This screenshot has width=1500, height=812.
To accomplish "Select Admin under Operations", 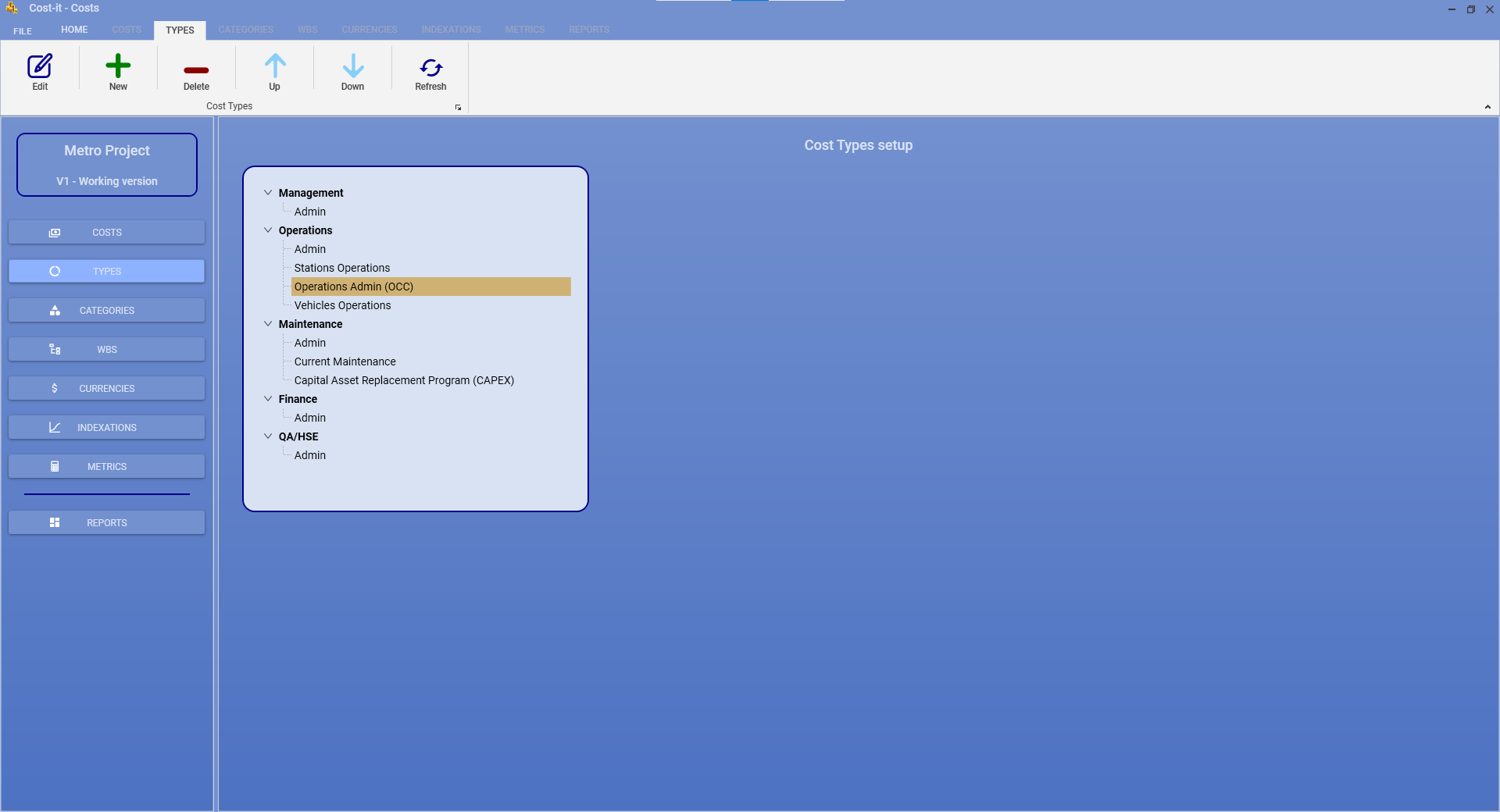I will click(310, 249).
